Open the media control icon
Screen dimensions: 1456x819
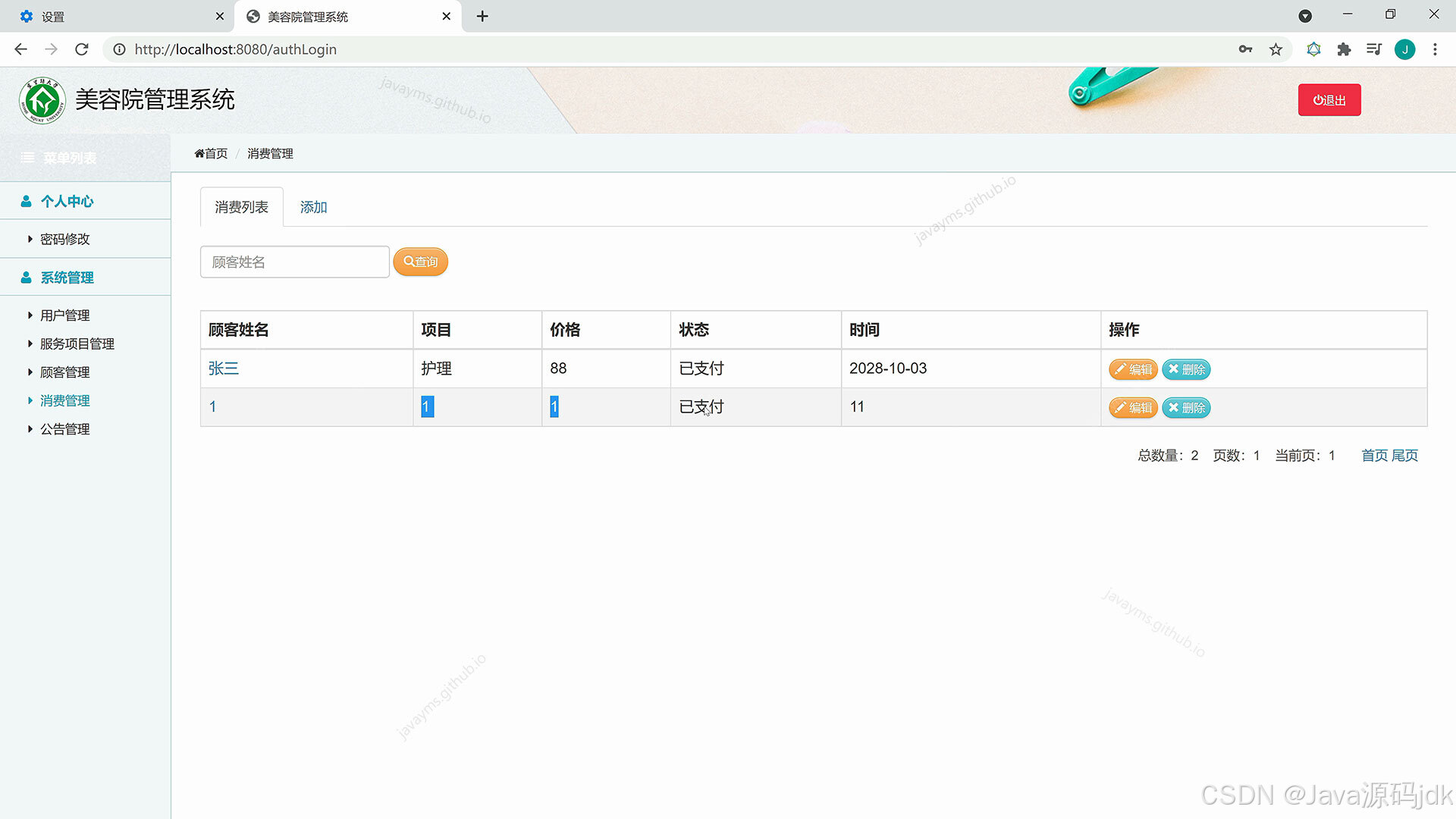pyautogui.click(x=1374, y=49)
